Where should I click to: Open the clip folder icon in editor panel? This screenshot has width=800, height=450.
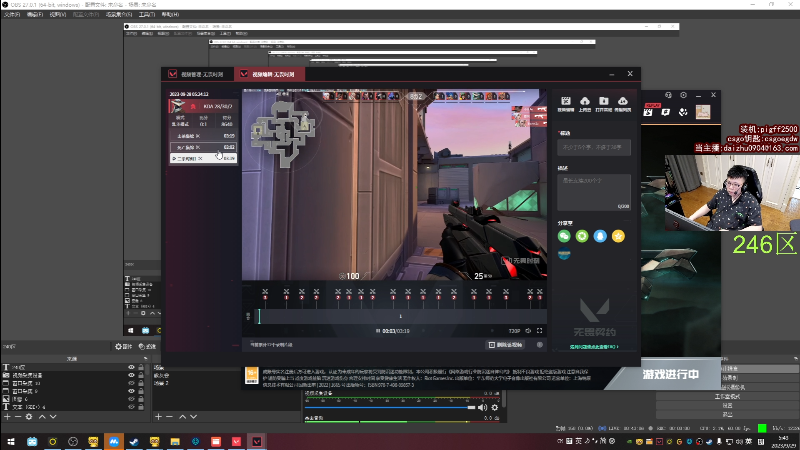pos(604,102)
